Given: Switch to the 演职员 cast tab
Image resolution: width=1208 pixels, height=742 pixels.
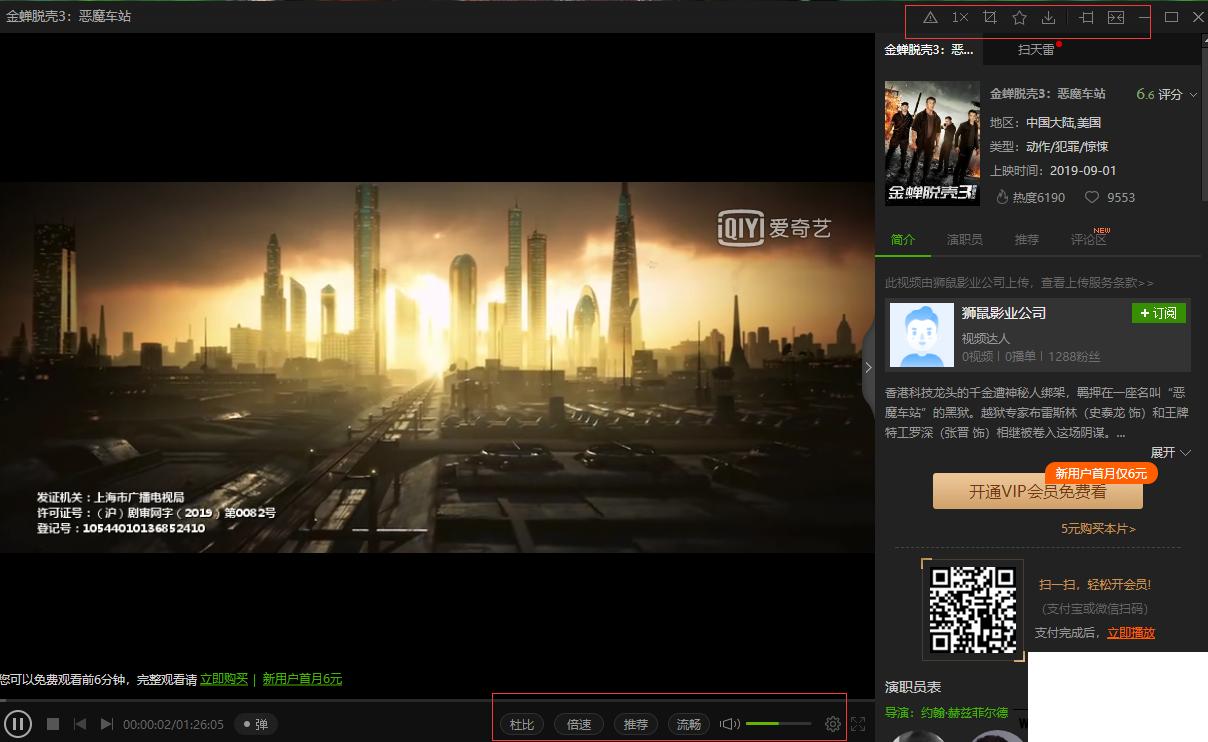Looking at the screenshot, I should [964, 239].
